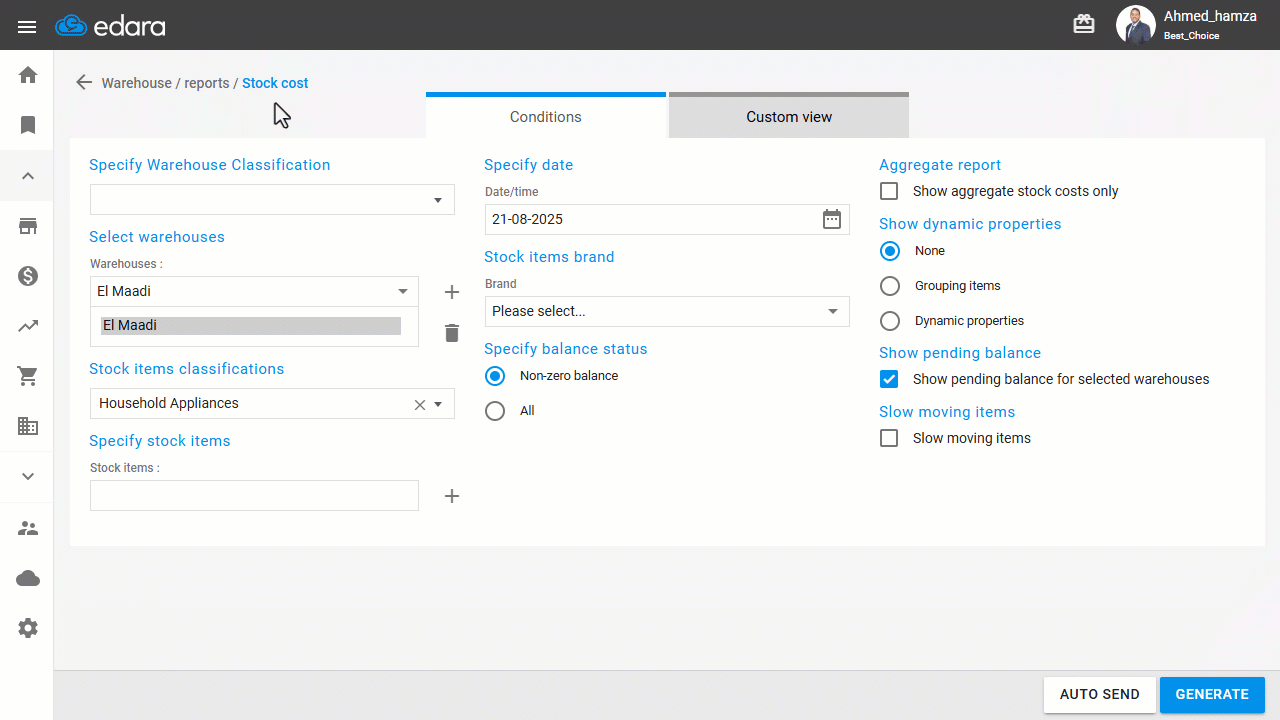Open the hamburger menu

pyautogui.click(x=27, y=27)
